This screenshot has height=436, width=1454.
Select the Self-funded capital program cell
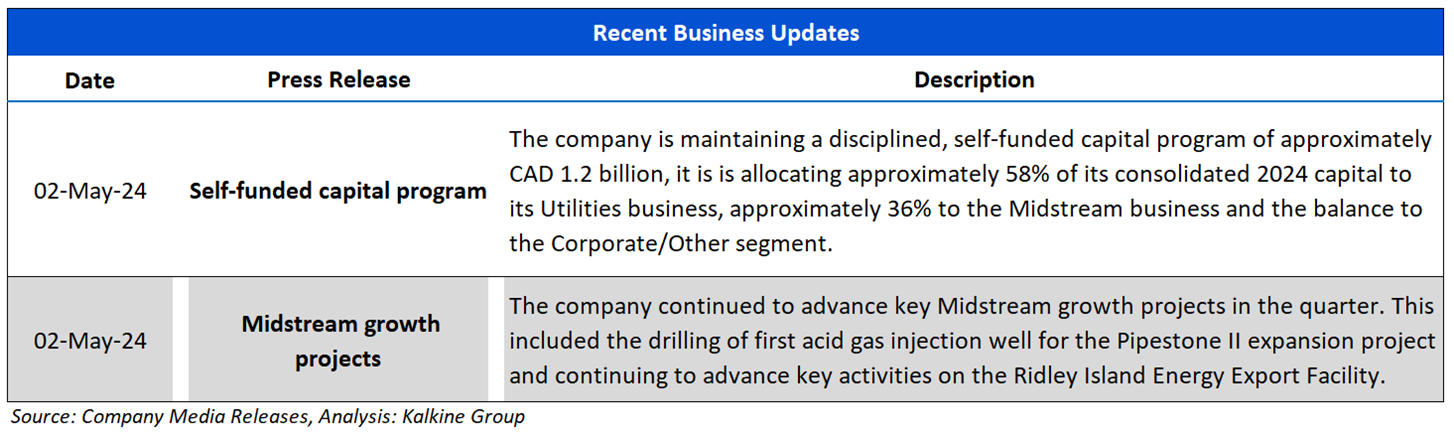338,191
